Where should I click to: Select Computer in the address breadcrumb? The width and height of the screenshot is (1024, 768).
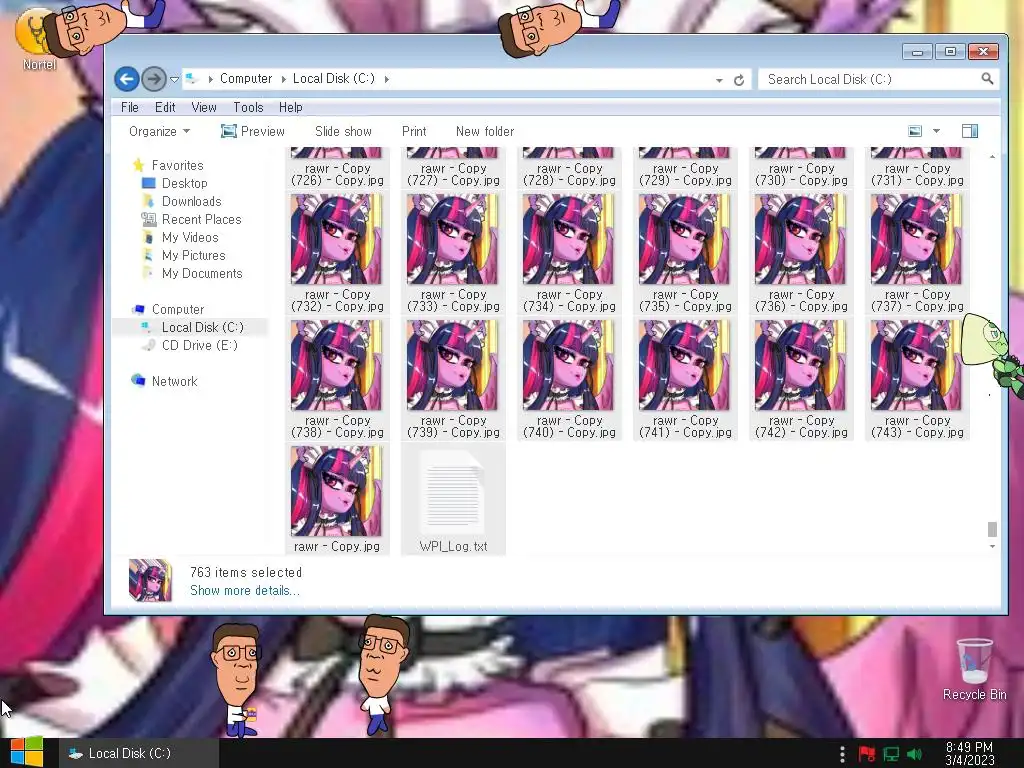[246, 78]
